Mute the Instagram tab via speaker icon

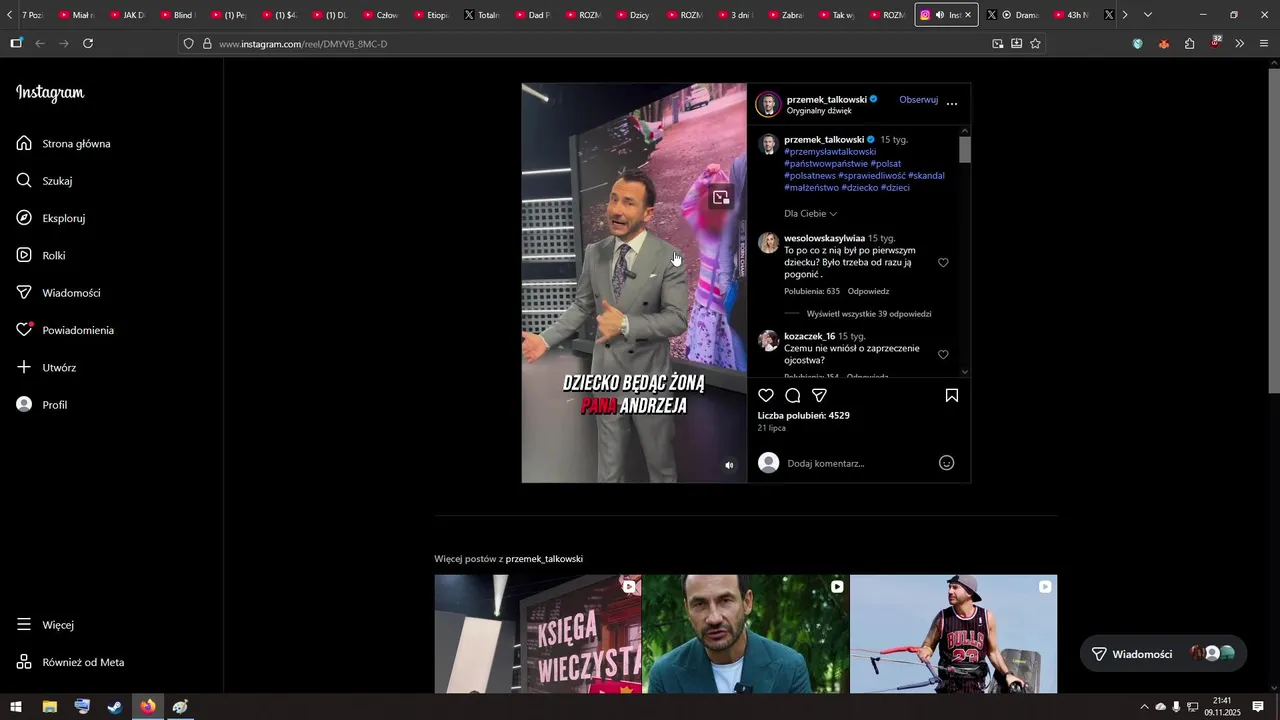point(939,15)
